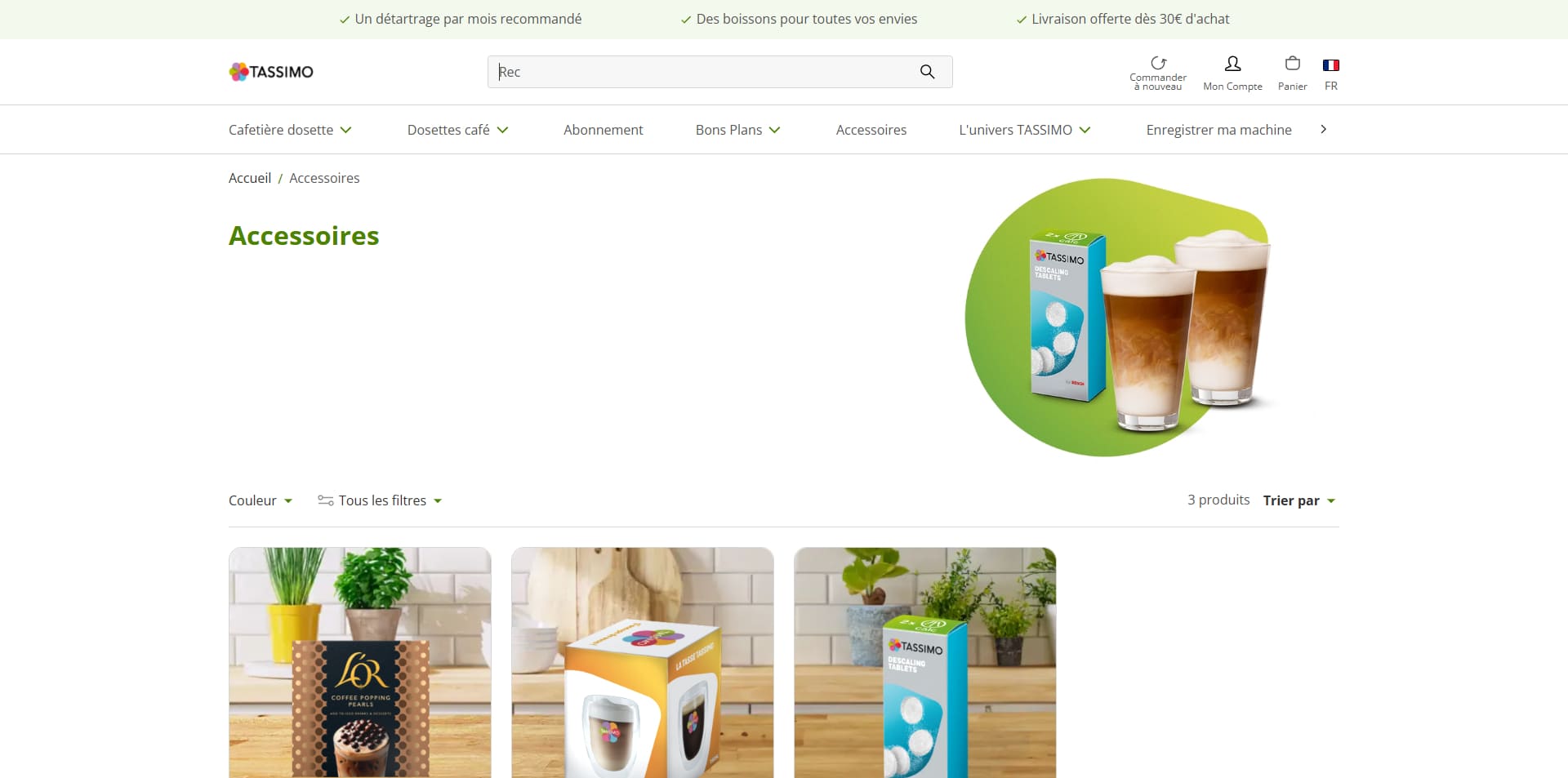Open the Tassimo descaling tablets product image
This screenshot has height=778, width=1568.
pyautogui.click(x=925, y=663)
